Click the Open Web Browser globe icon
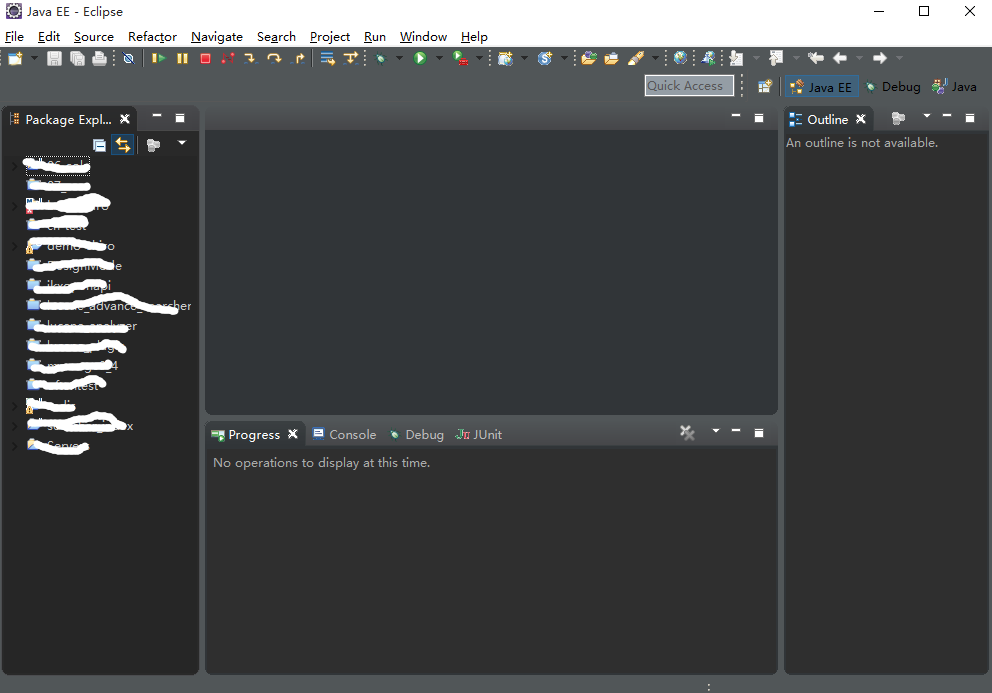The width and height of the screenshot is (992, 693). pos(680,58)
